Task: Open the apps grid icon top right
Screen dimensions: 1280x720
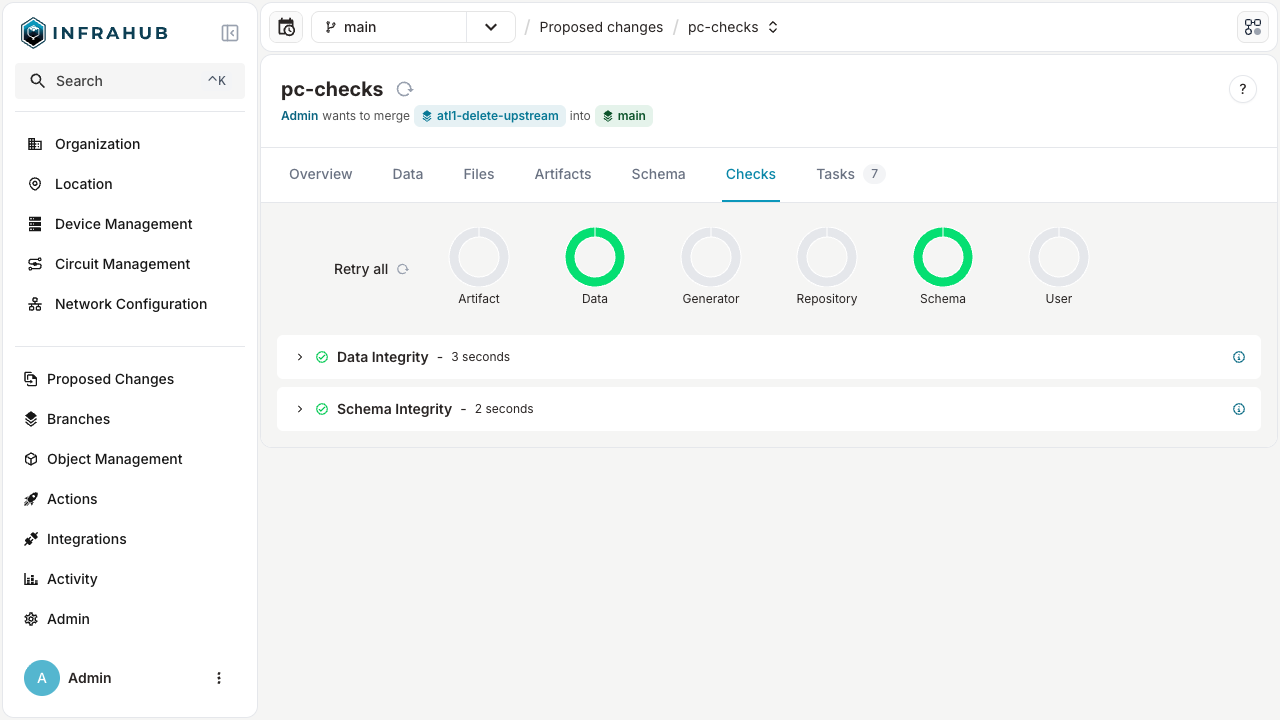Action: [1252, 26]
